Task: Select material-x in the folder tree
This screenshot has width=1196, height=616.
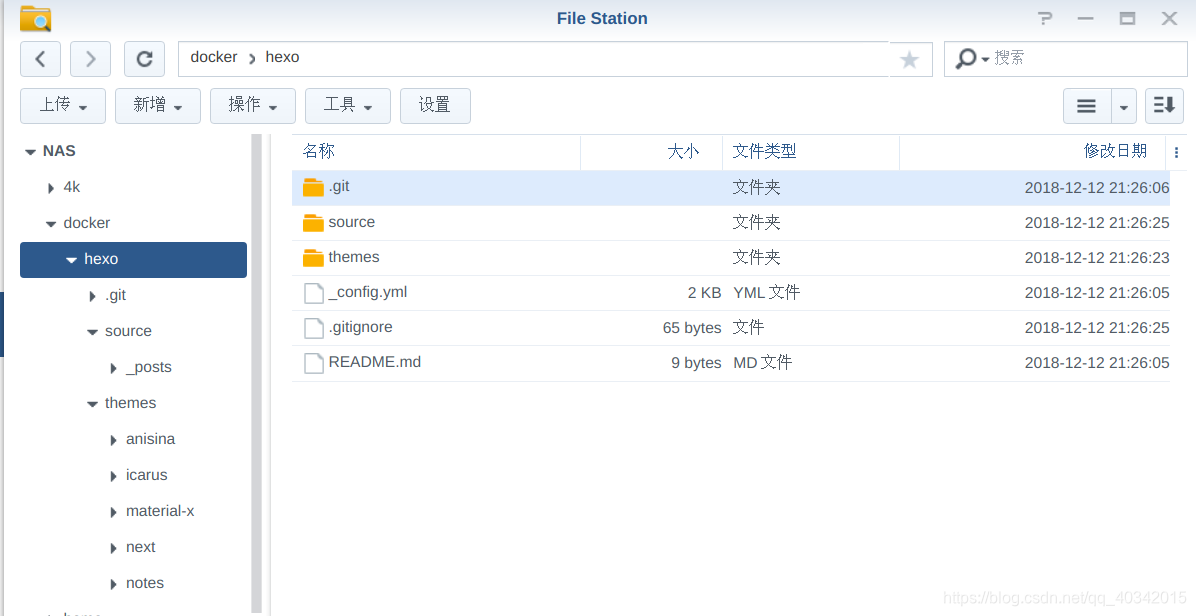Action: tap(160, 510)
